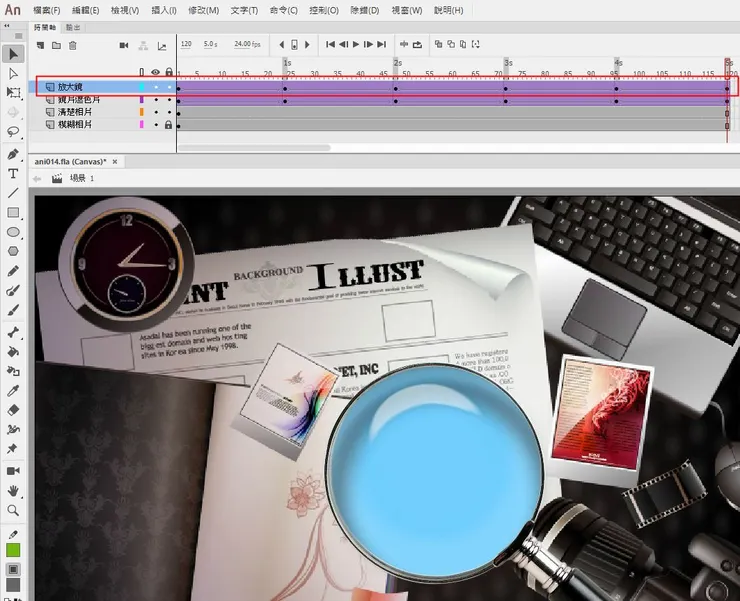Select the Brush tool

(13, 310)
